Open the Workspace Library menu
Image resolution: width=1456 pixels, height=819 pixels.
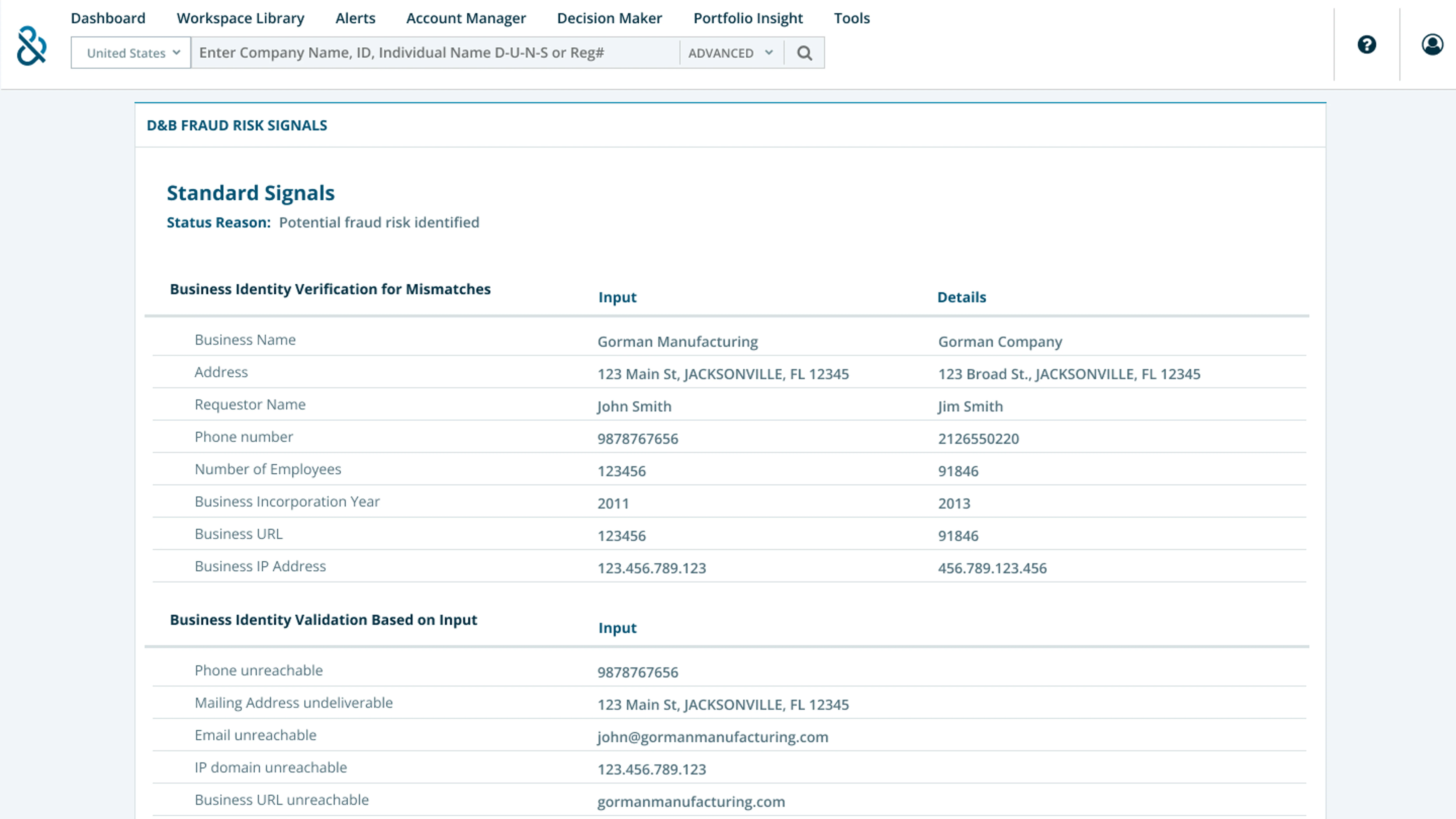coord(240,18)
